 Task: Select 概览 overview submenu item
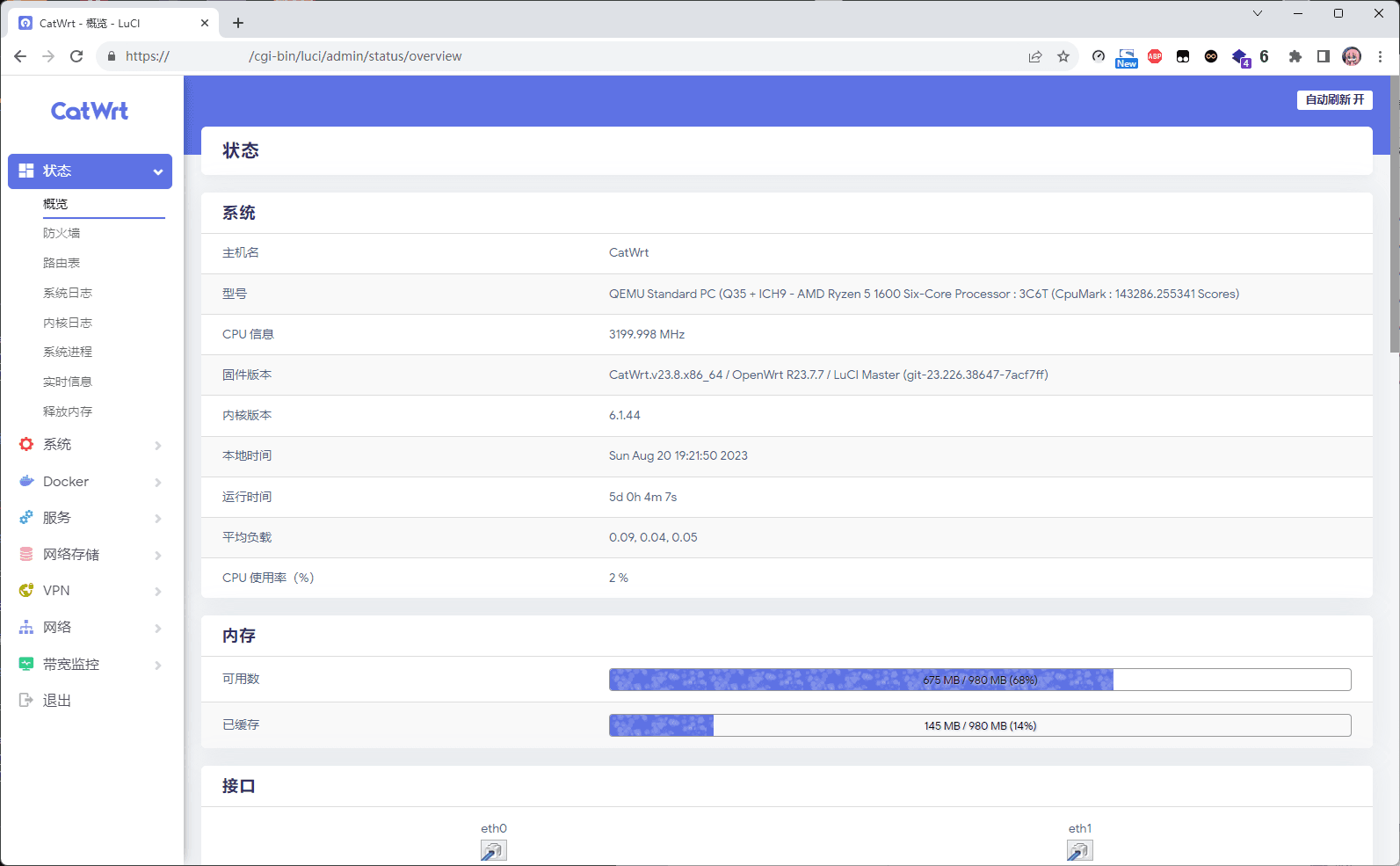coord(55,203)
